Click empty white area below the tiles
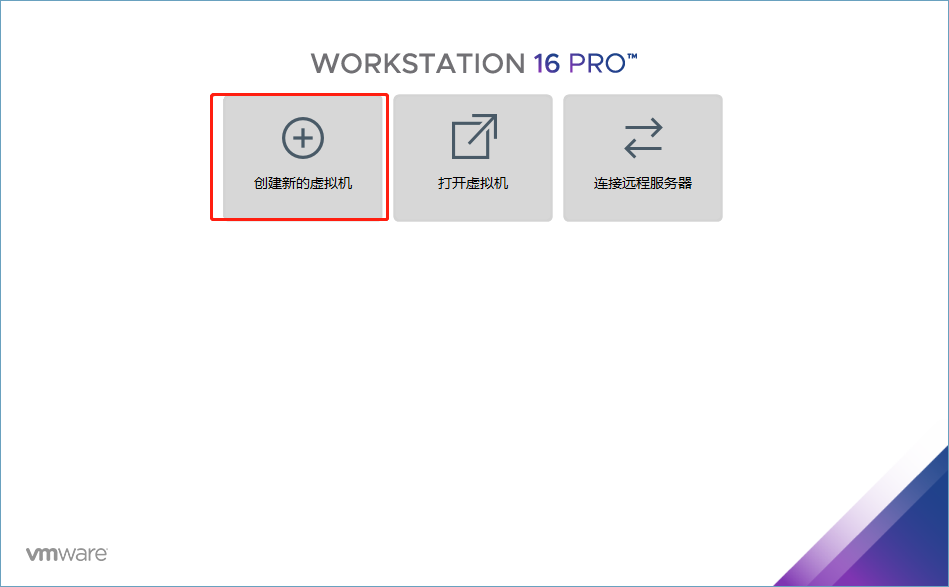 (472, 363)
